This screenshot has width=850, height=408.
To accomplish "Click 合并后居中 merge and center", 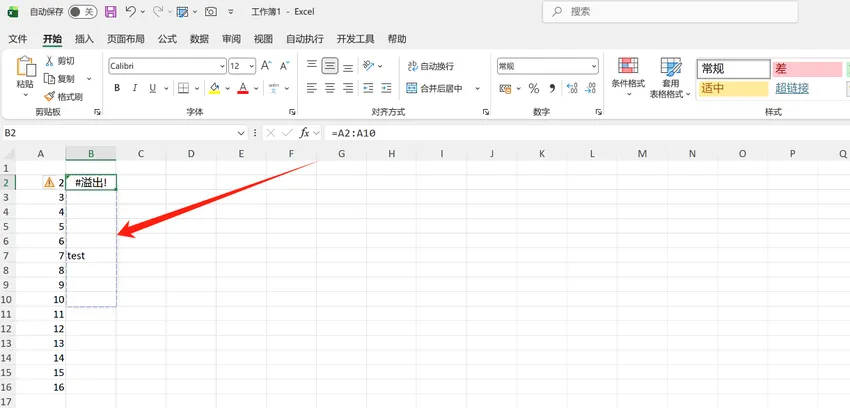I will [435, 88].
